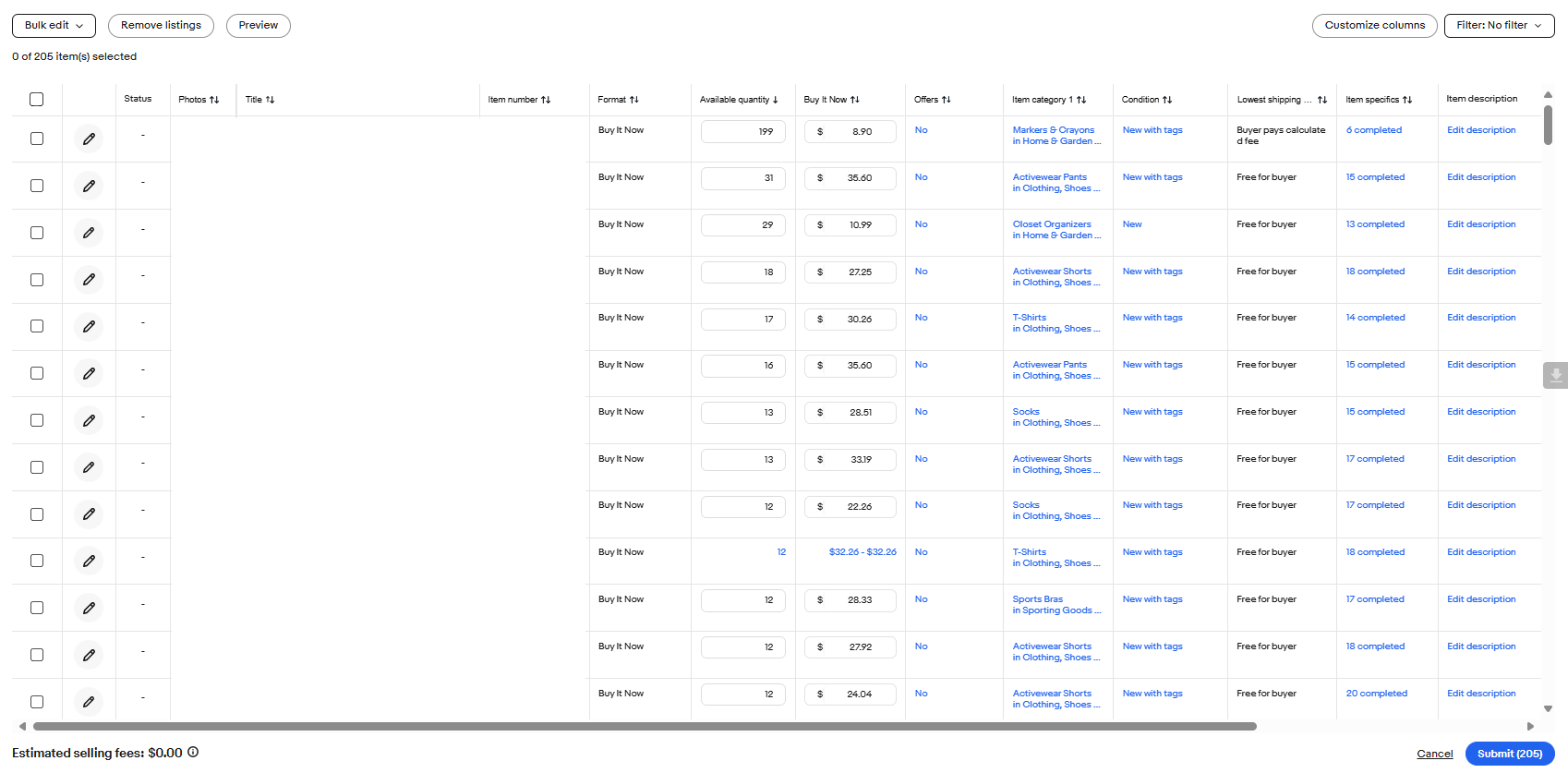This screenshot has height=773, width=1568.
Task: Sort by Available quantity arrow icon
Action: 776,100
